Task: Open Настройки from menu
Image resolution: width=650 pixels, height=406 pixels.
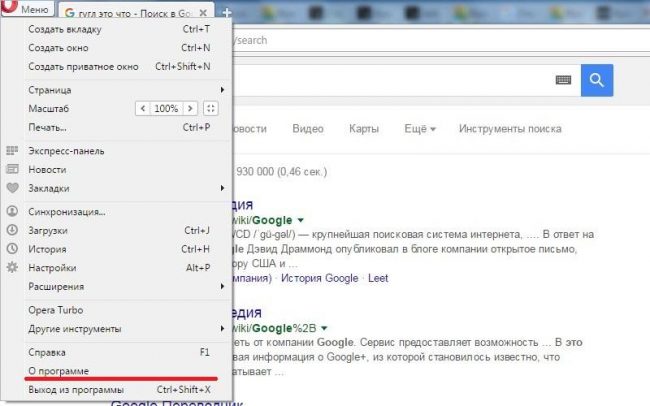Action: tap(119, 268)
